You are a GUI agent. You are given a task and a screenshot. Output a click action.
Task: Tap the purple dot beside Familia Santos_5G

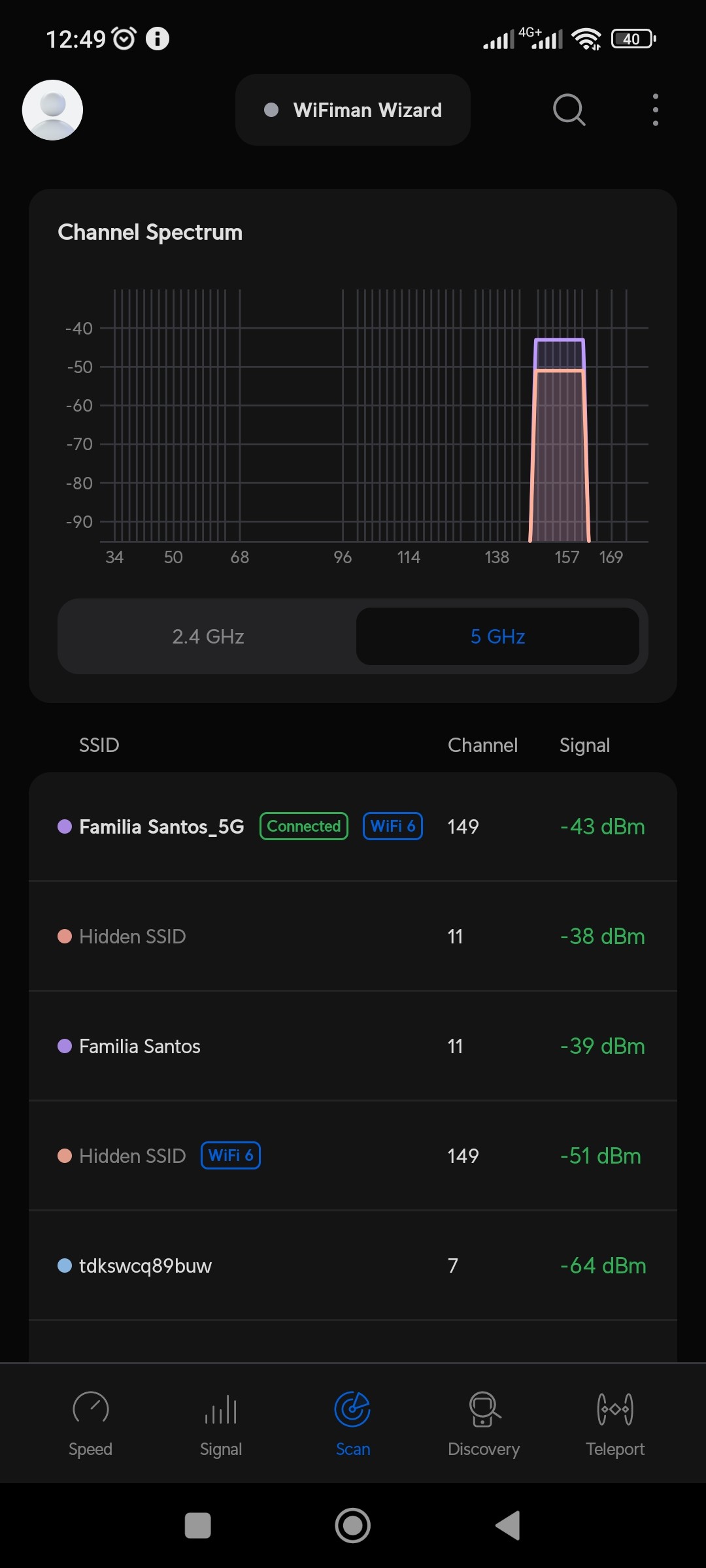point(65,826)
